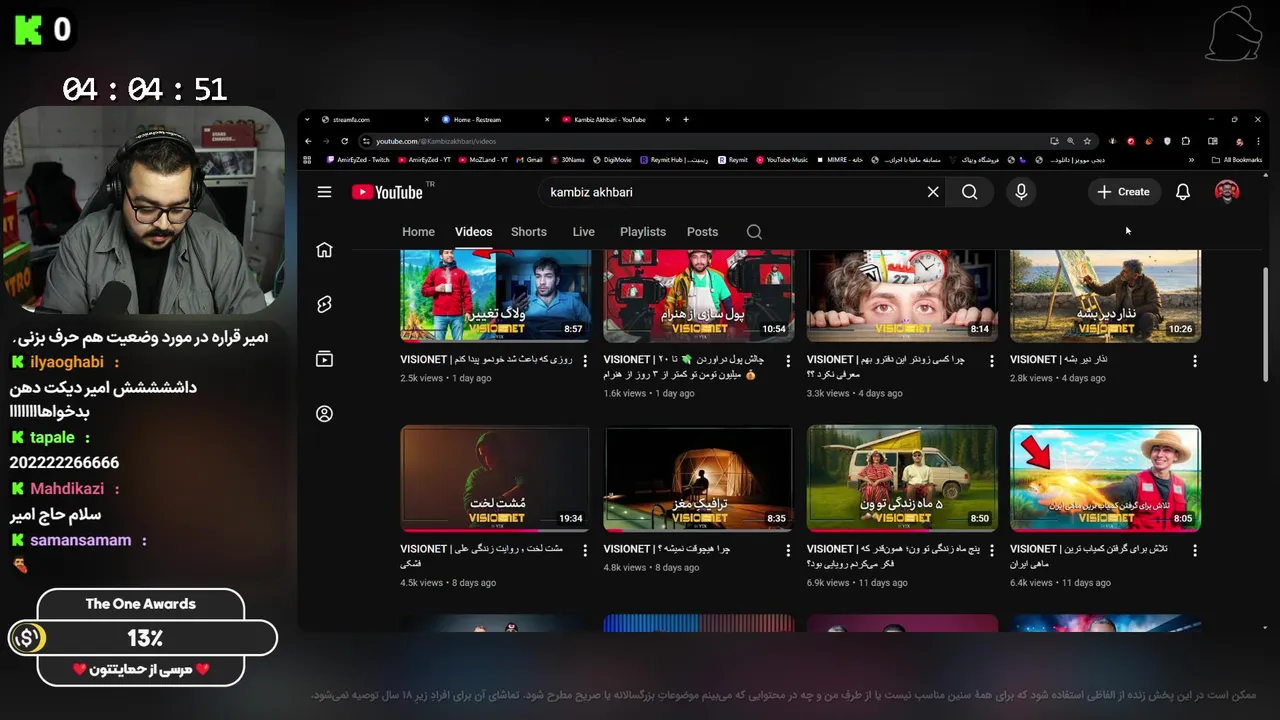Bookmark this page with the star icon
Image resolution: width=1280 pixels, height=720 pixels.
pyautogui.click(x=1087, y=141)
